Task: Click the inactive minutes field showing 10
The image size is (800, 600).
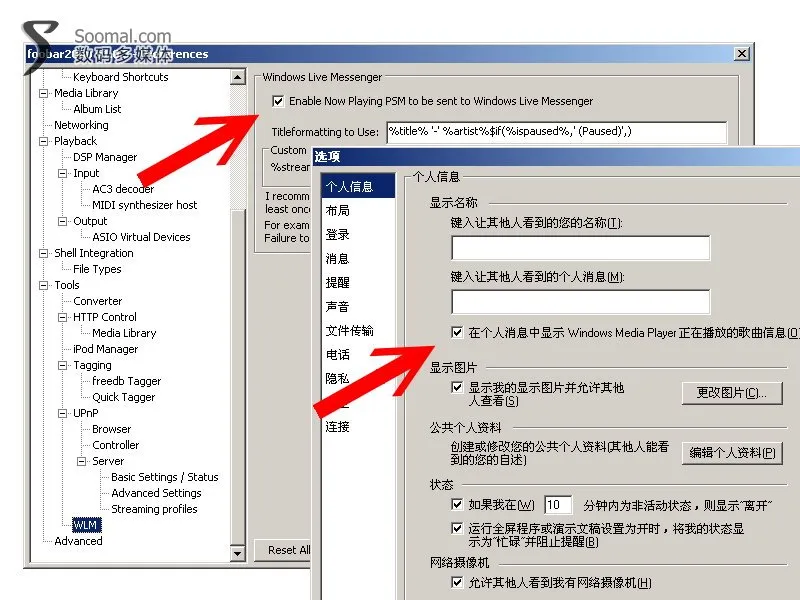Action: tap(558, 505)
